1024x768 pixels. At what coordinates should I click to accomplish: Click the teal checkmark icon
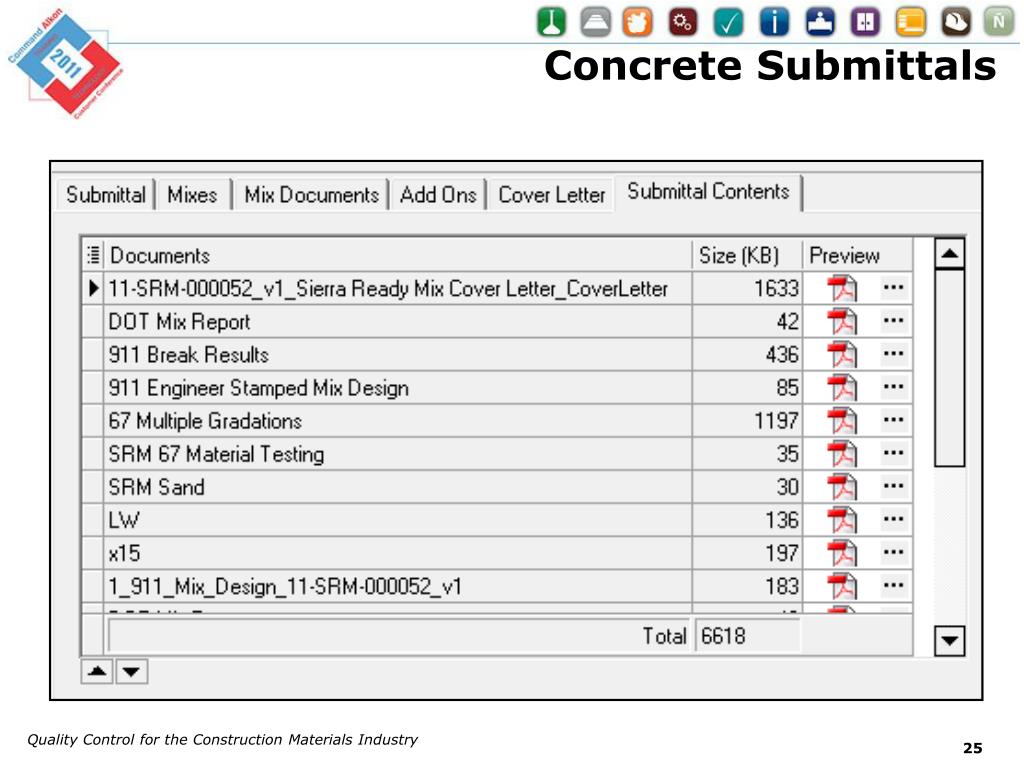point(728,22)
